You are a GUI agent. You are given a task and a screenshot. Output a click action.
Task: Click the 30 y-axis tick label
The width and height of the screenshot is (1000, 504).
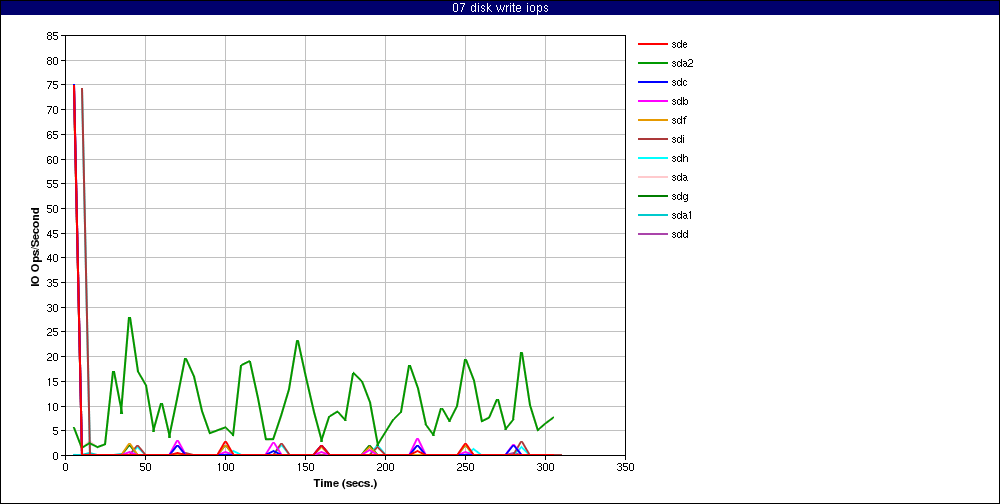(x=53, y=308)
